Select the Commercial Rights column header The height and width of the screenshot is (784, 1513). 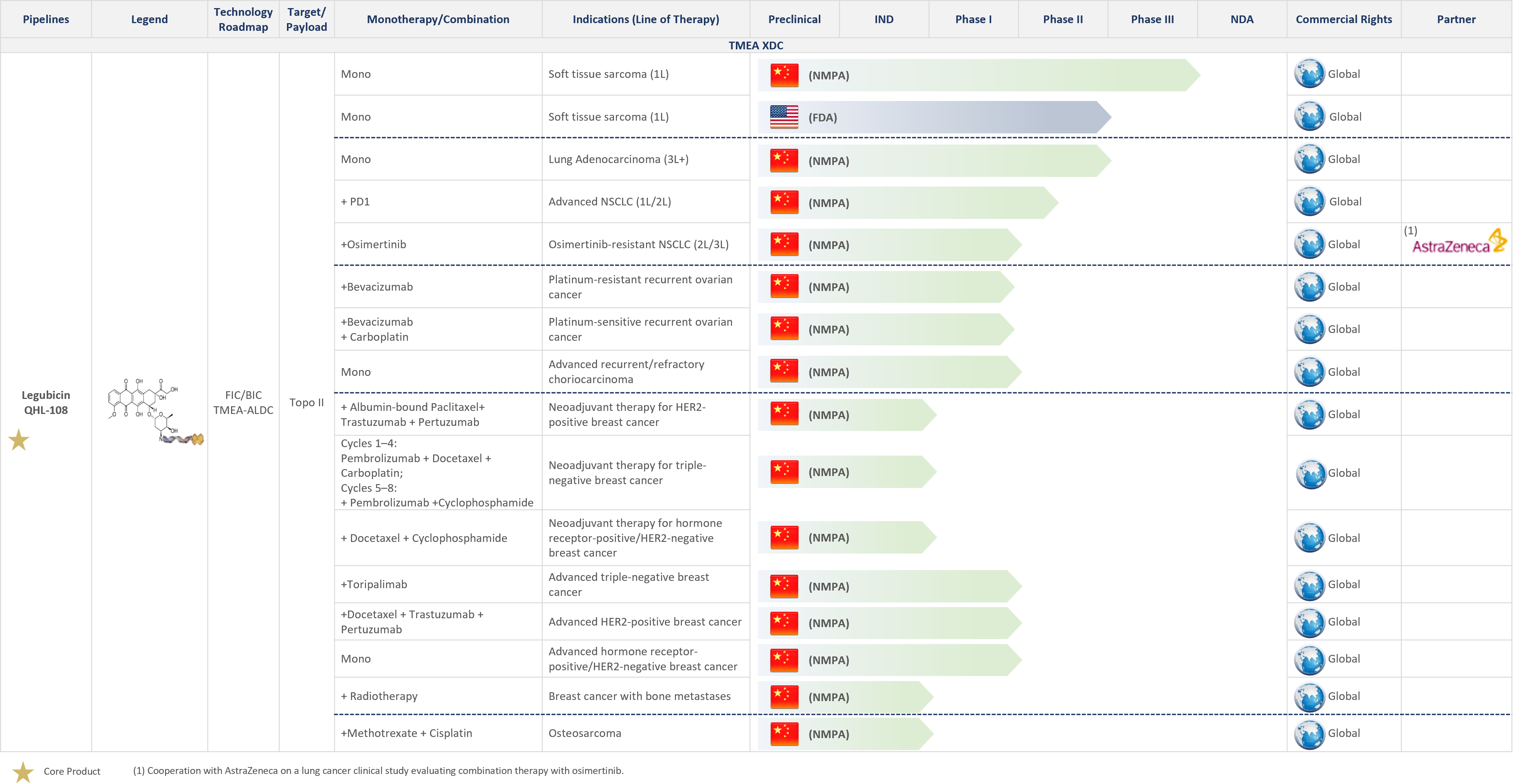pos(1344,19)
